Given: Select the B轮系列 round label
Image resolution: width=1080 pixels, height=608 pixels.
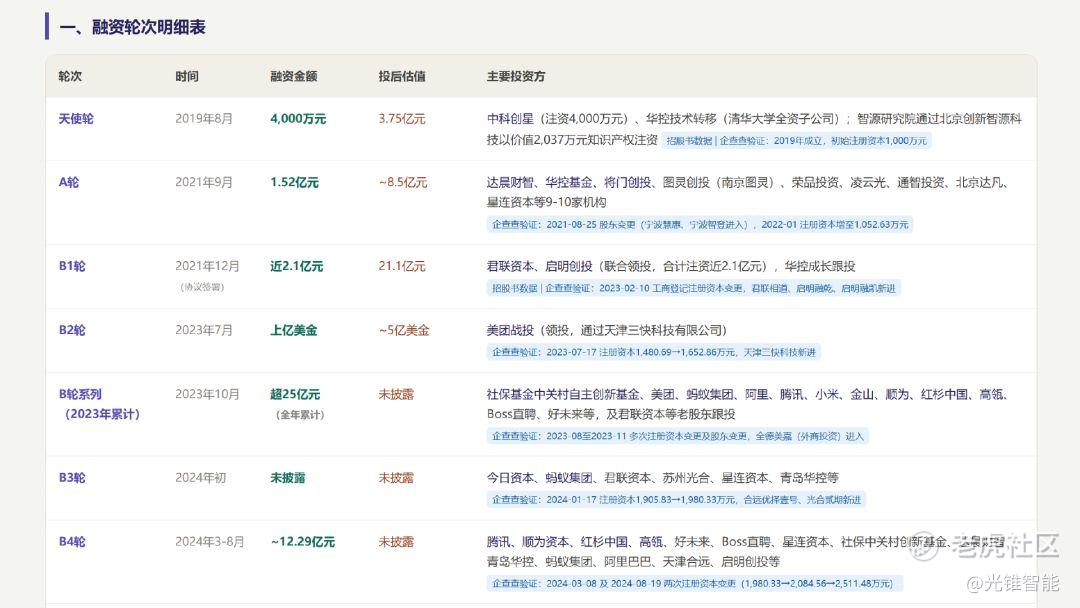Looking at the screenshot, I should [x=100, y=404].
